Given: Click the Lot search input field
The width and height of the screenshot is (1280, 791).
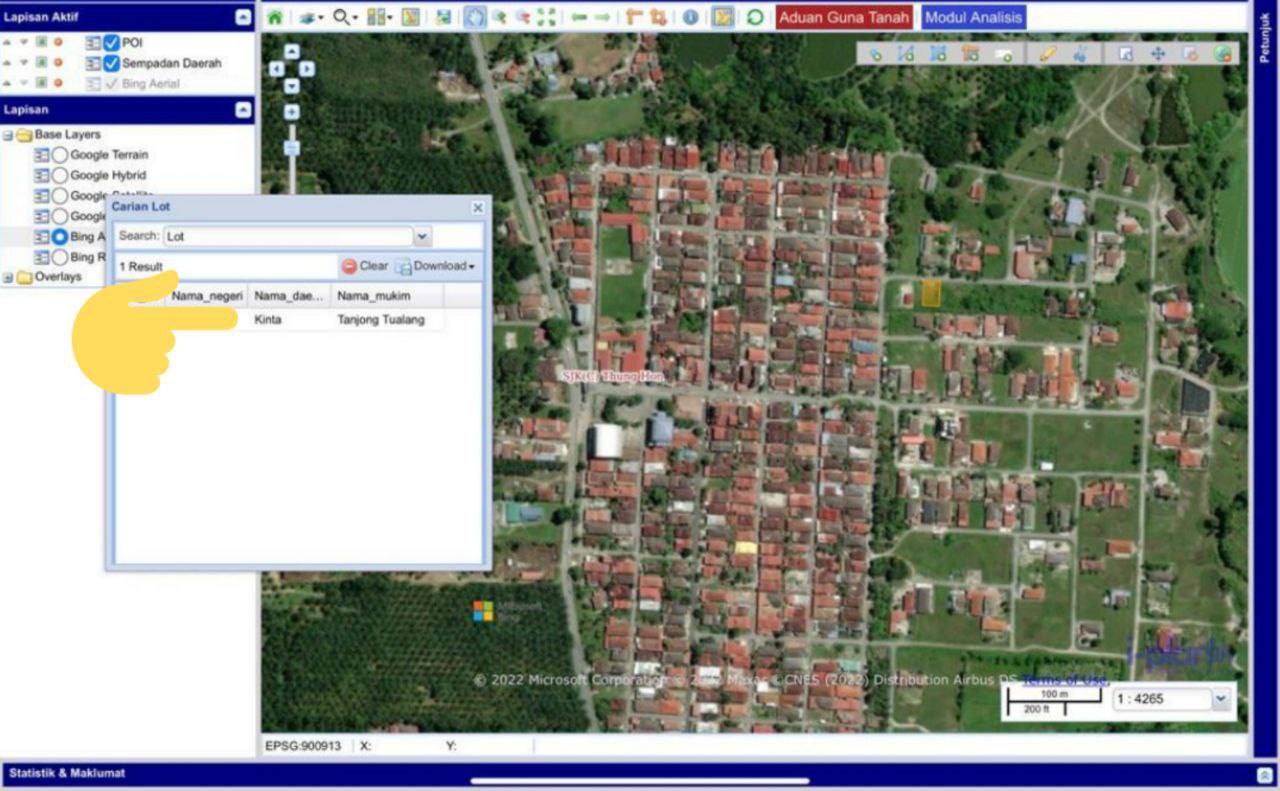Looking at the screenshot, I should coord(288,237).
